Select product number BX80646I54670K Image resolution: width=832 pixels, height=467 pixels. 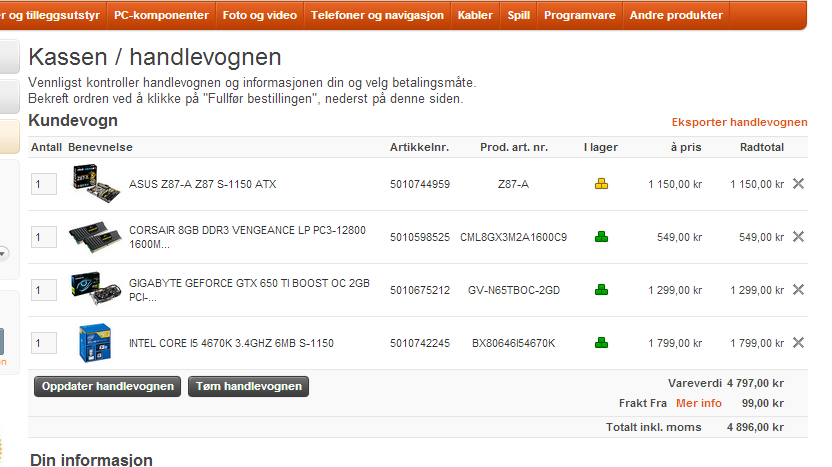pyautogui.click(x=514, y=343)
